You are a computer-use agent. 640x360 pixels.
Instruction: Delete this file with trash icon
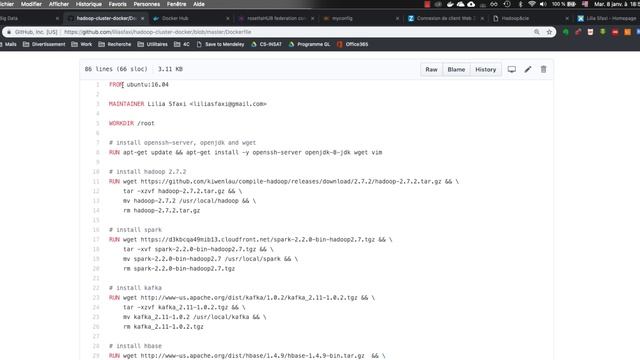543,69
